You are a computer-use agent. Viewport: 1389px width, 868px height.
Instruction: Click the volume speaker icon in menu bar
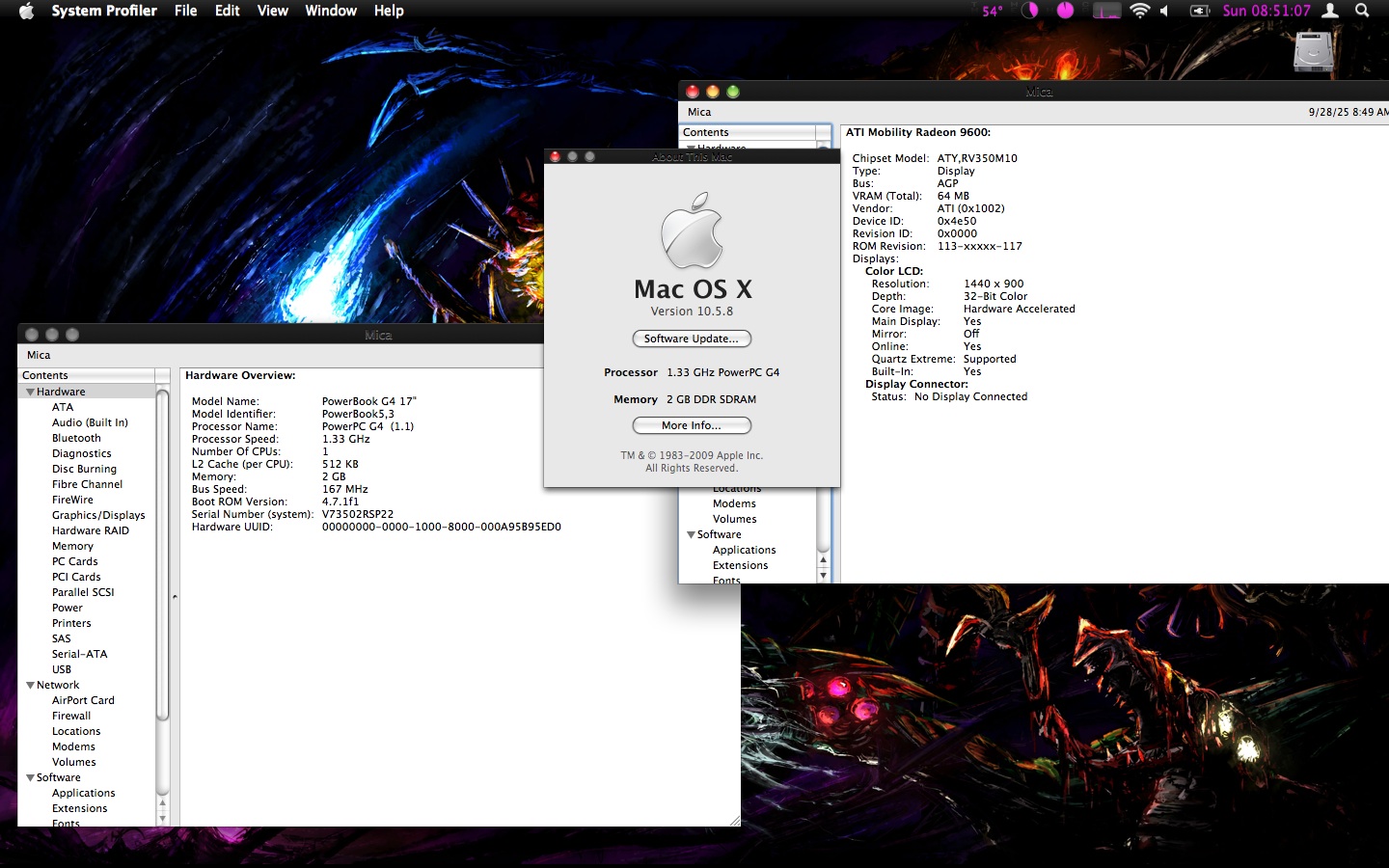point(1164,11)
